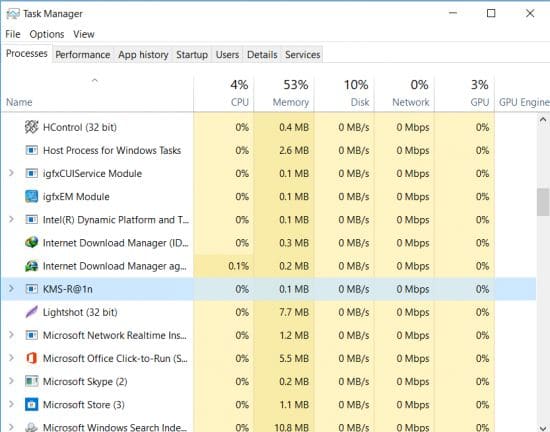Click the Microsoft Skype process icon

coord(31,382)
